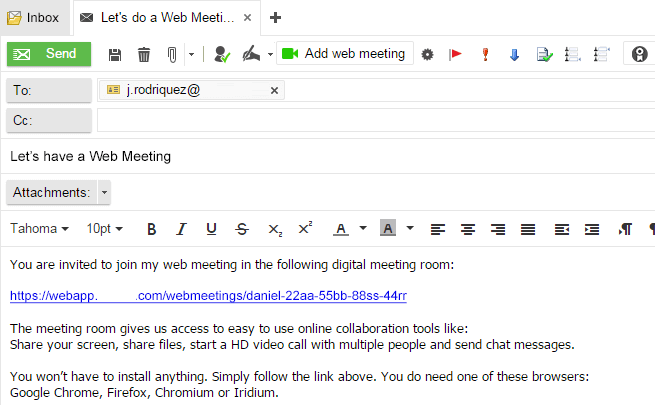Switch to the Inbox tab

pos(33,18)
